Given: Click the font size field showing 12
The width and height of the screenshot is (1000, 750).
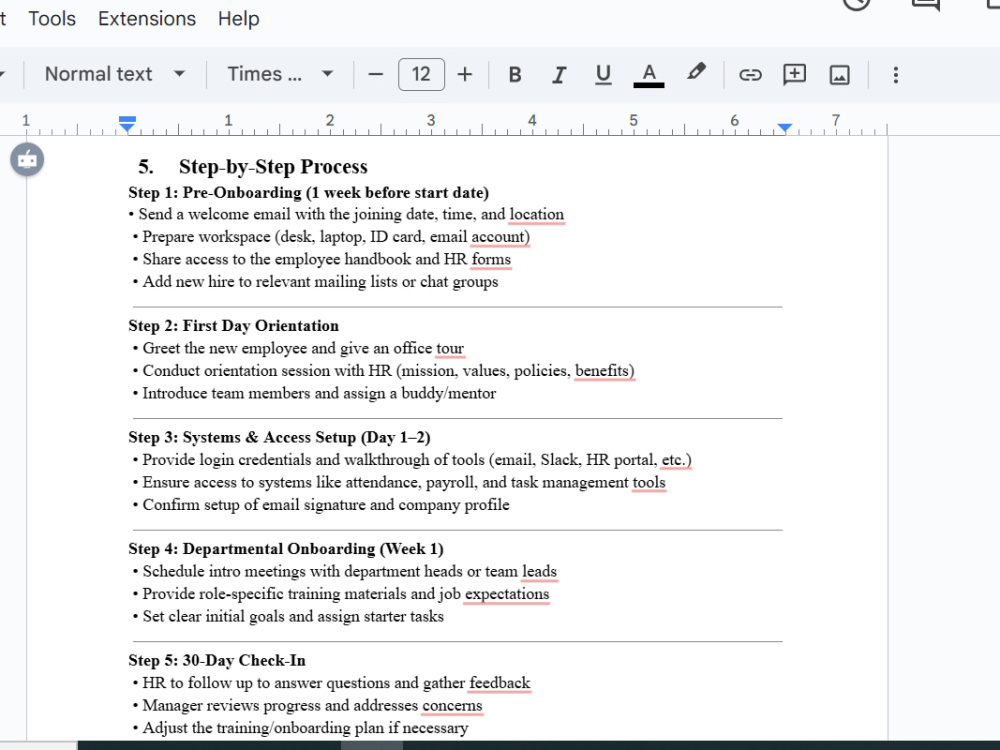Looking at the screenshot, I should click(x=421, y=75).
